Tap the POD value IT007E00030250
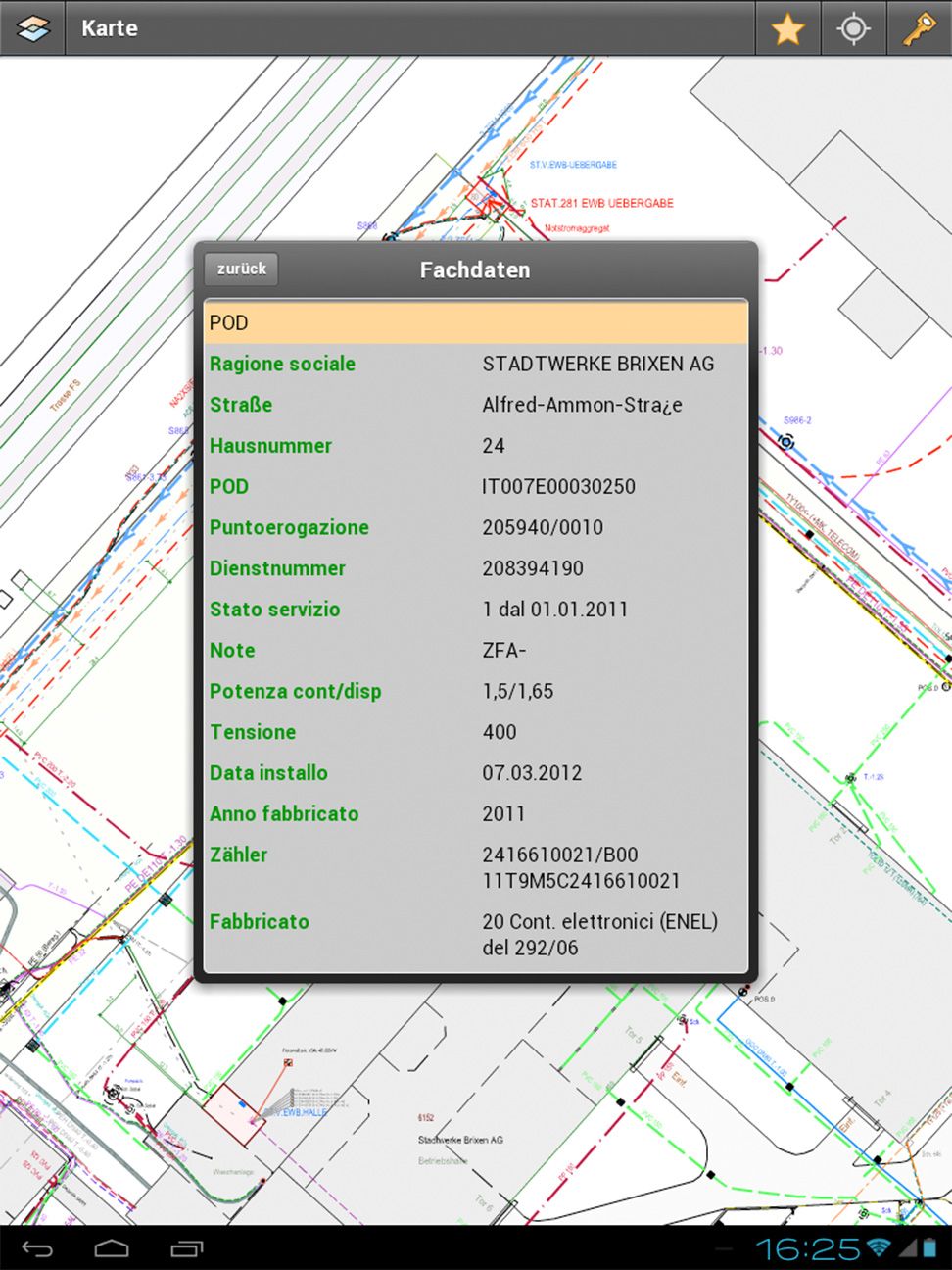Screen dimensions: 952x1270 tap(558, 487)
